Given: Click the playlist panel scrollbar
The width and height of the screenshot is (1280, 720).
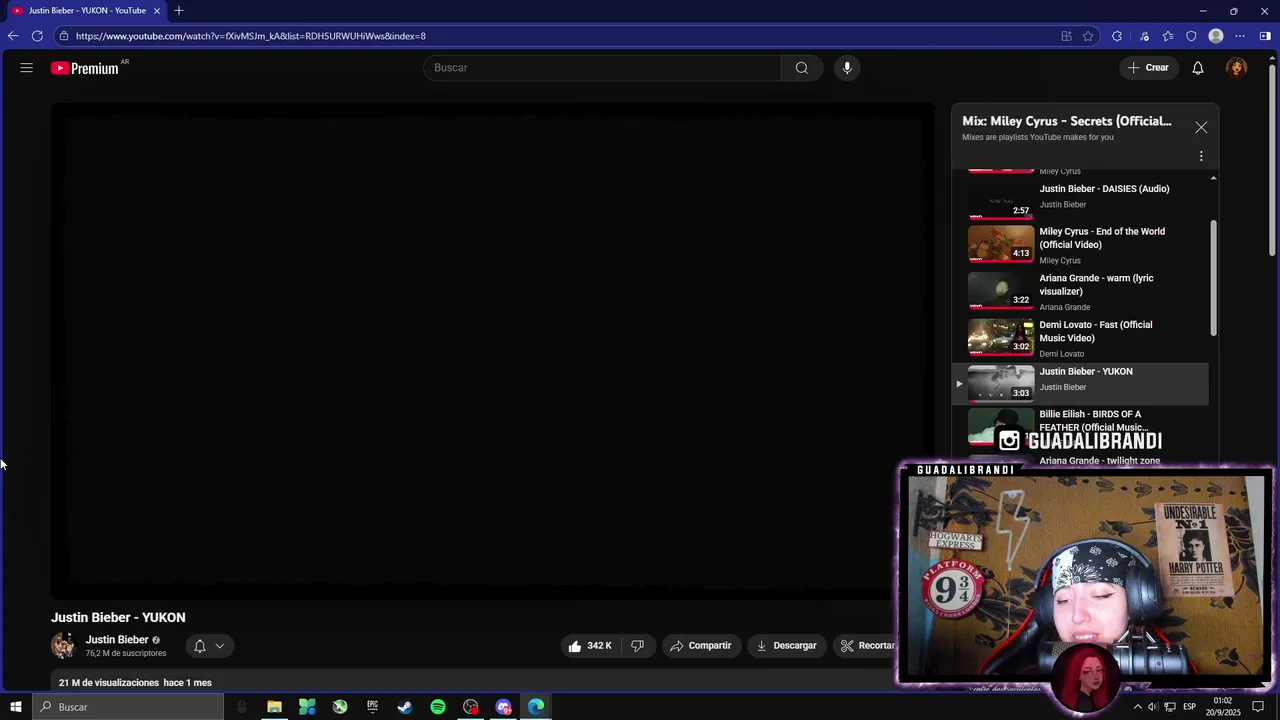Looking at the screenshot, I should pyautogui.click(x=1214, y=278).
